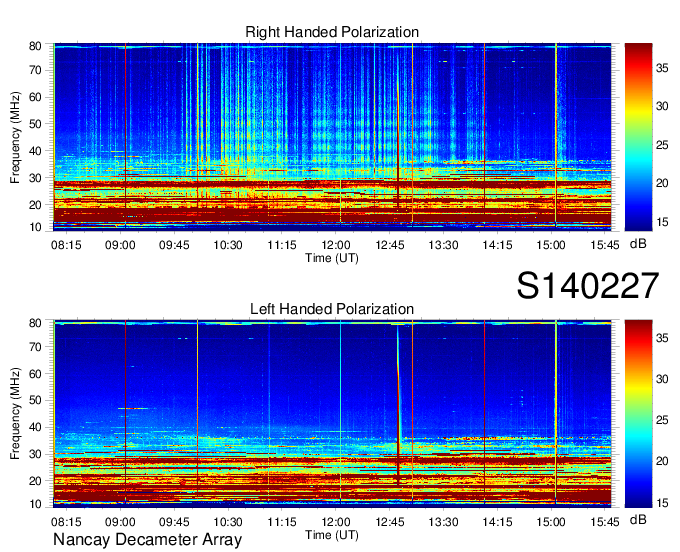Click Time (UT) label under Left Handed plot
This screenshot has height=552, width=680.
click(332, 536)
